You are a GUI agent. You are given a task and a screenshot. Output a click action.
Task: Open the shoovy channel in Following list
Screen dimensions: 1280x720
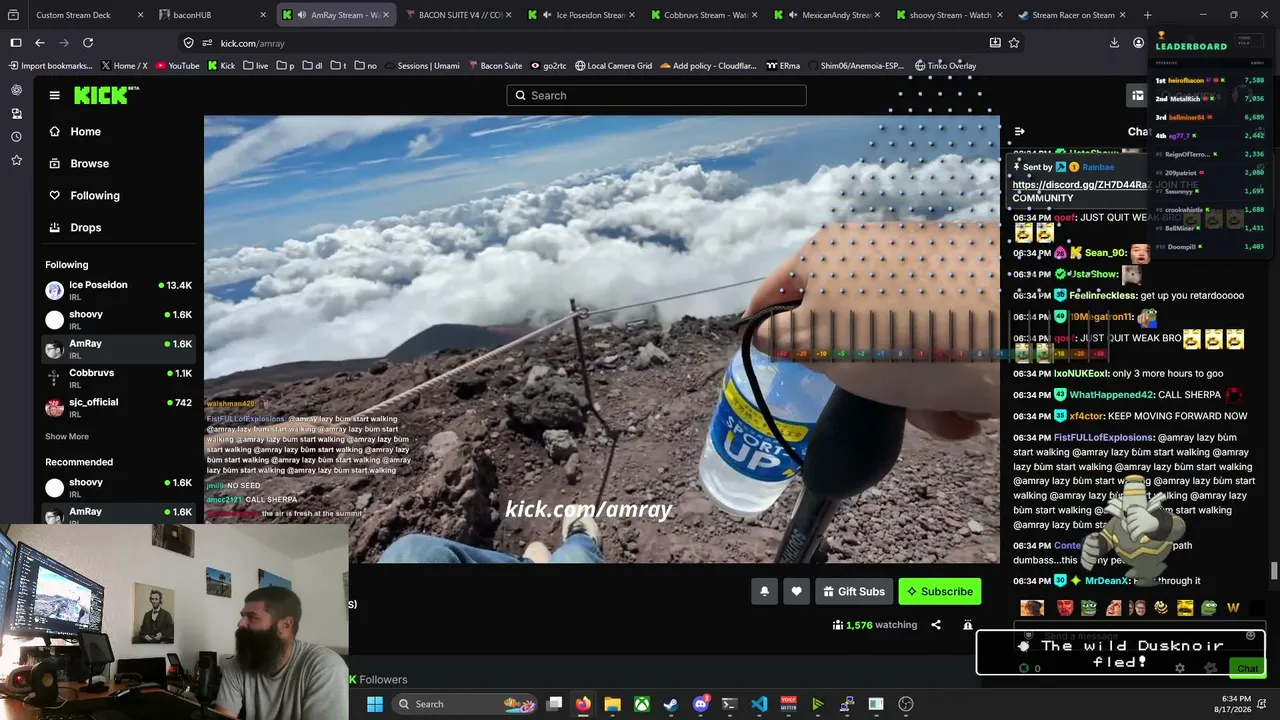tap(118, 320)
